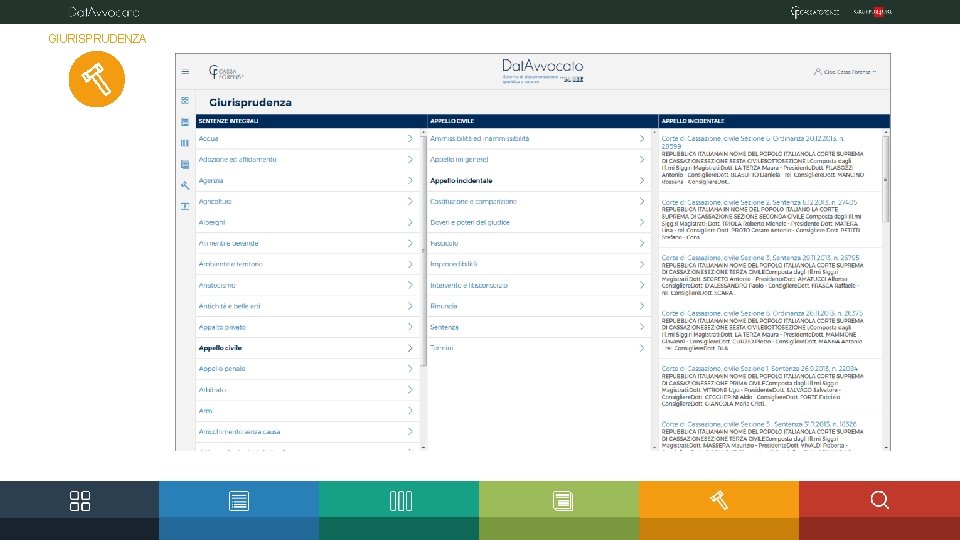The image size is (960, 540).
Task: Open the document icon in the left sidebar
Action: (x=185, y=122)
